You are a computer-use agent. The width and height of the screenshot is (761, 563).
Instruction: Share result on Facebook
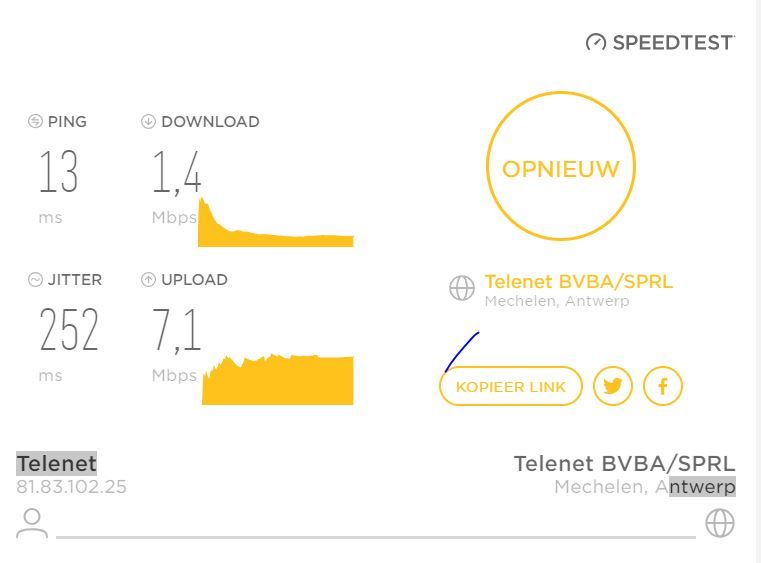click(662, 386)
